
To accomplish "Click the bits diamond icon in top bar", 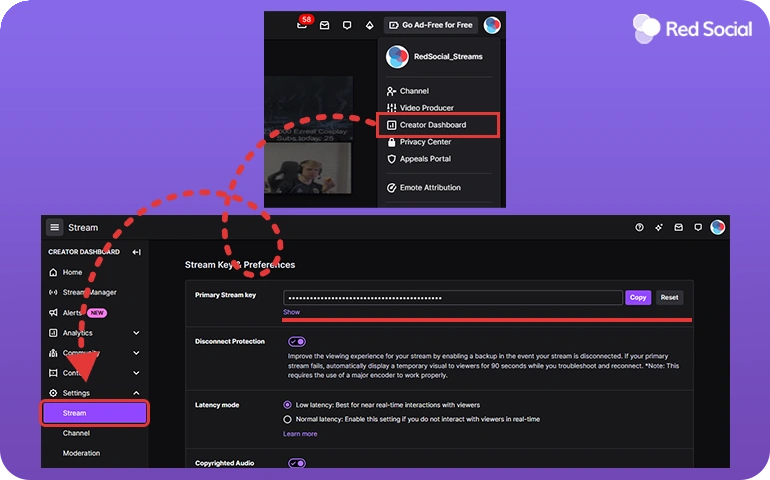I will tap(370, 25).
